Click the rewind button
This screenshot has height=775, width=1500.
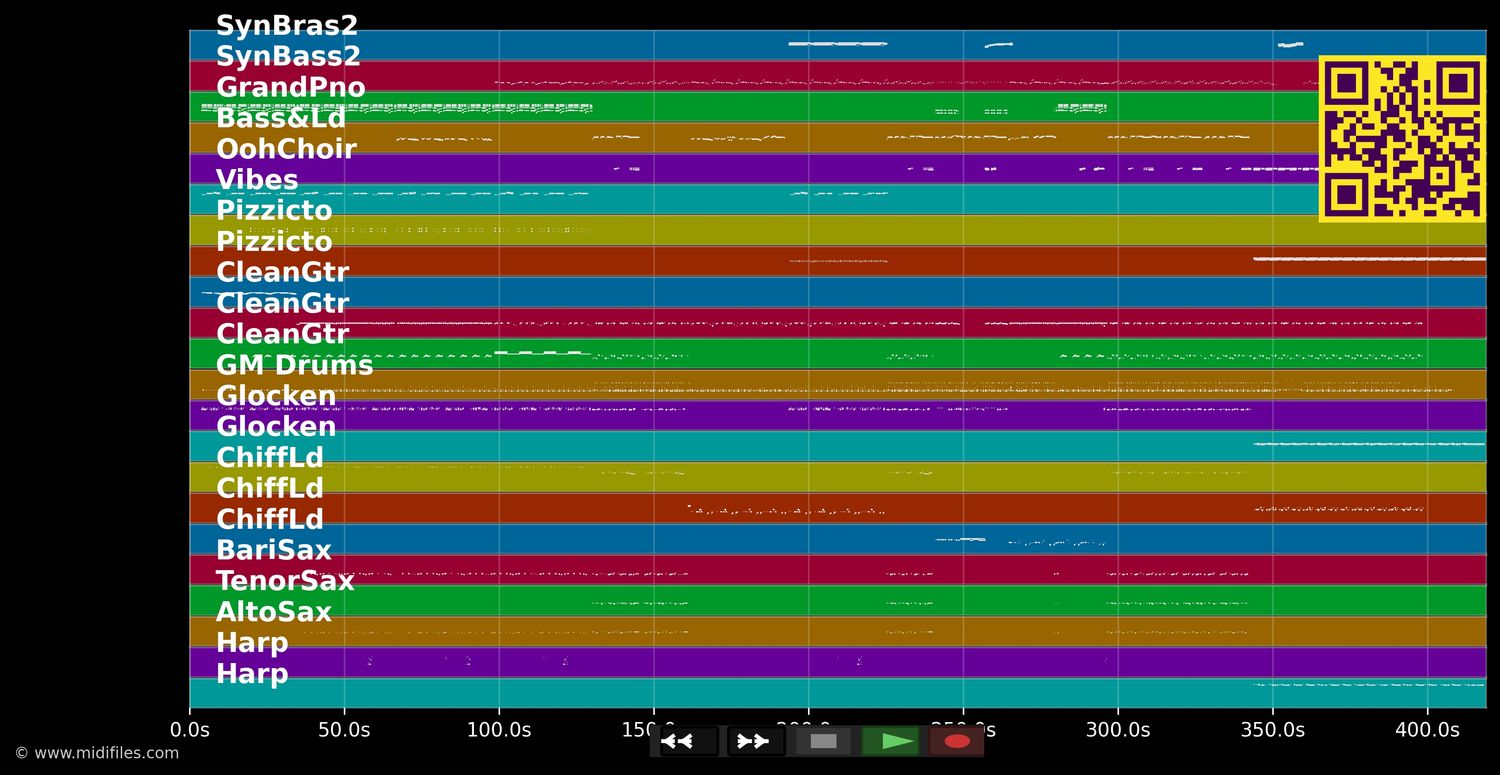[677, 741]
